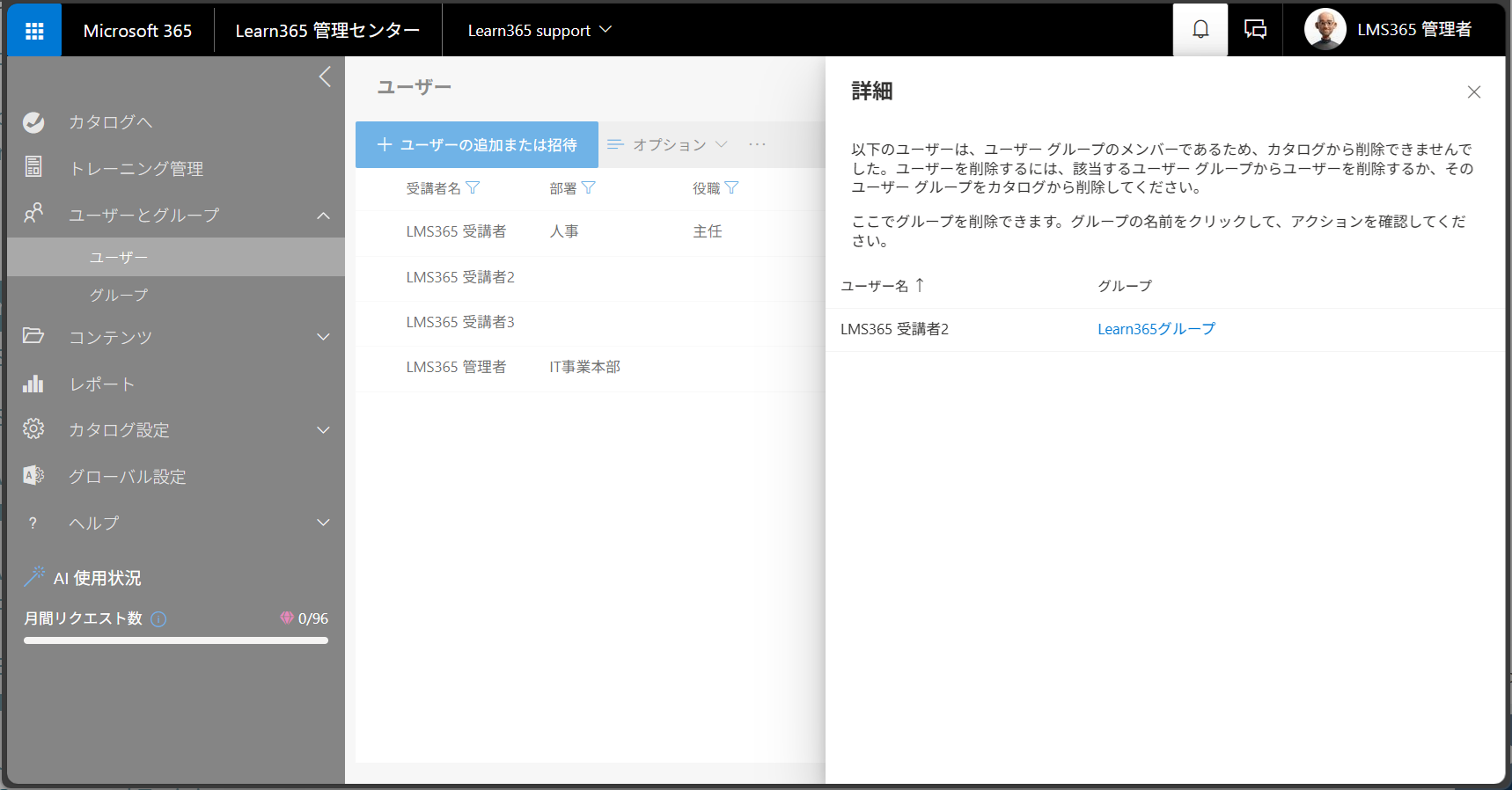Click the グローバル設定 icon
This screenshot has width=1512, height=790.
(33, 476)
